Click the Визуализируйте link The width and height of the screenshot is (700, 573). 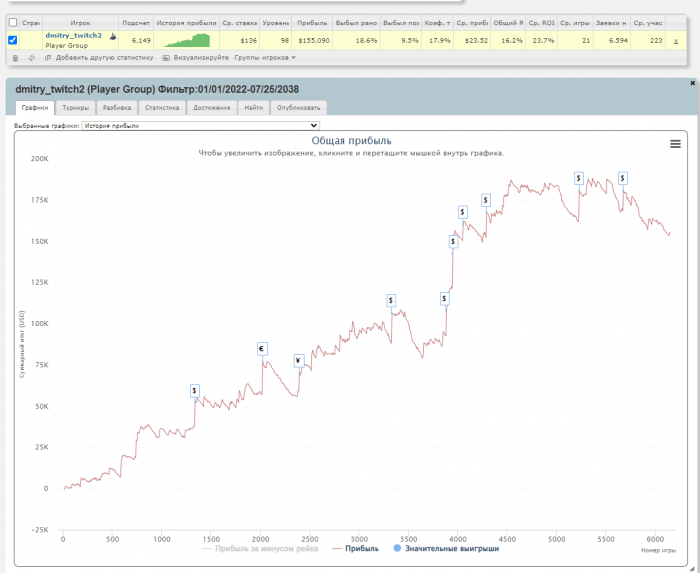click(201, 58)
